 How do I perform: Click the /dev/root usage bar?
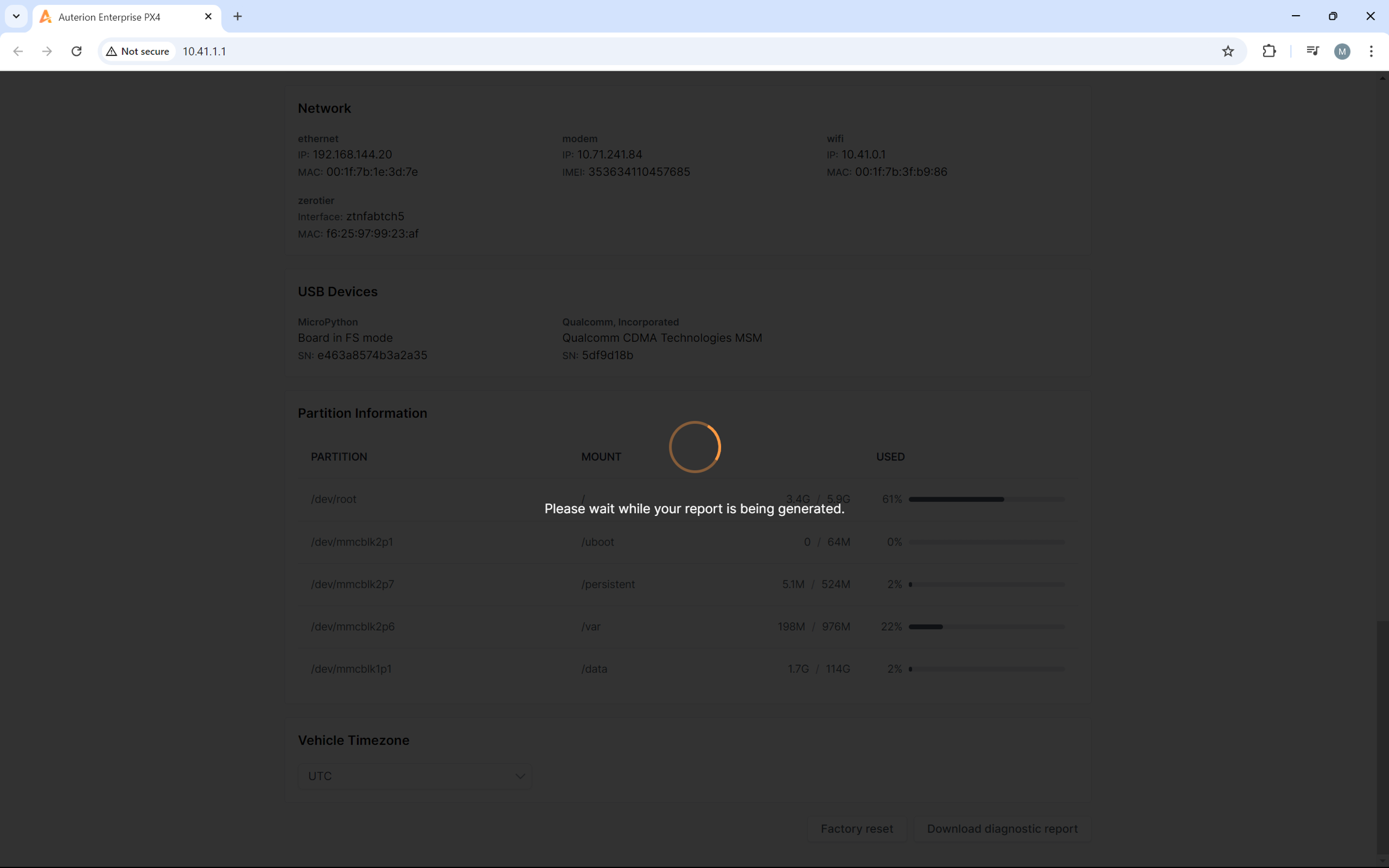[986, 499]
